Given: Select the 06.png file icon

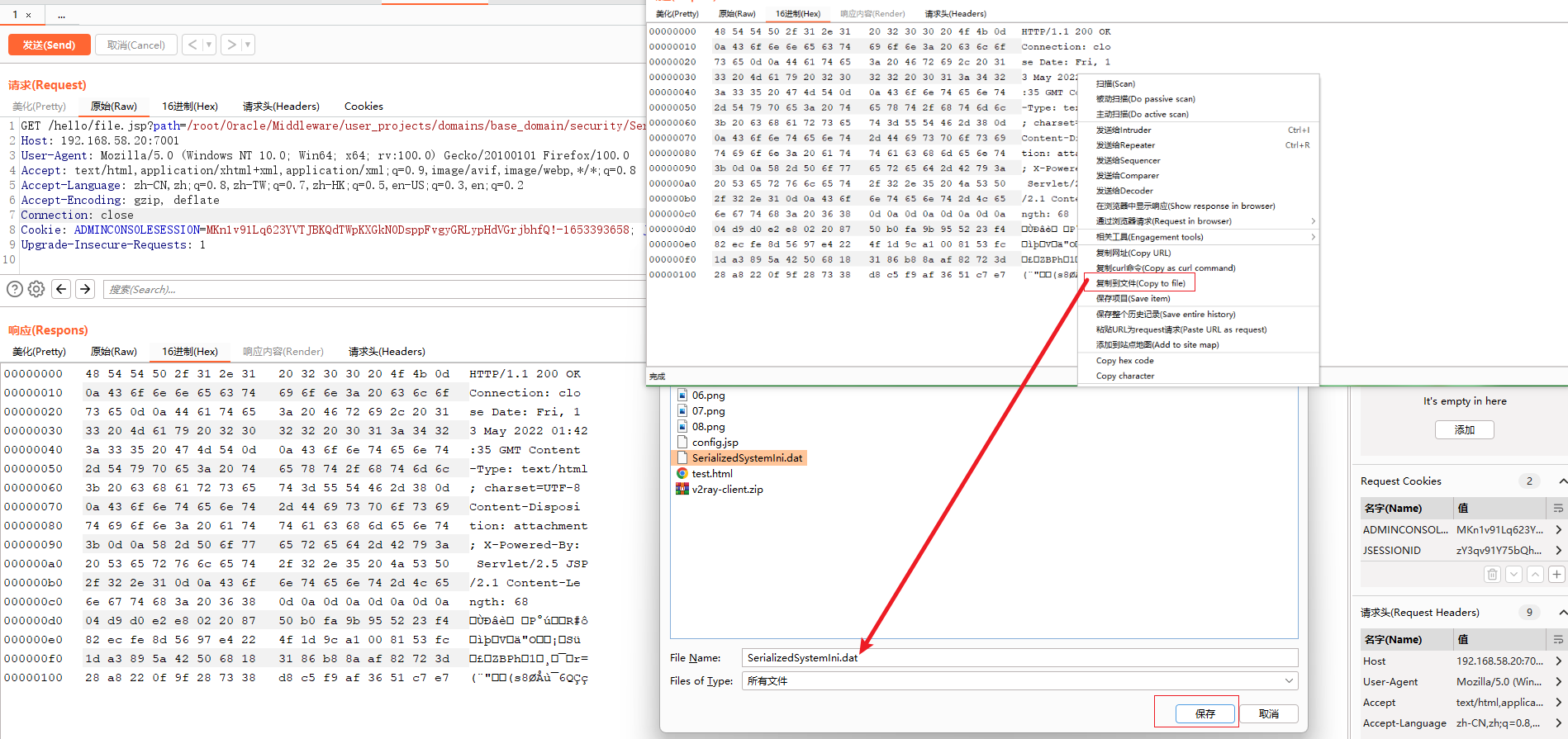Looking at the screenshot, I should pos(682,395).
